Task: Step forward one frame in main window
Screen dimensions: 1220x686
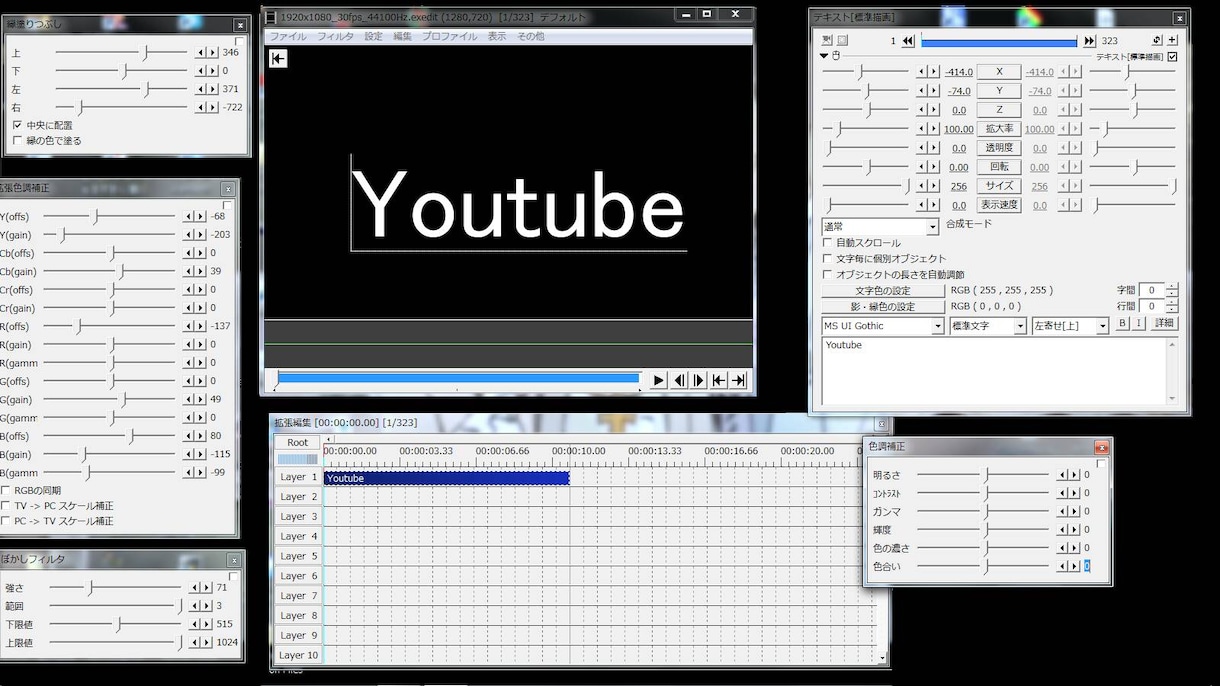Action: (700, 380)
